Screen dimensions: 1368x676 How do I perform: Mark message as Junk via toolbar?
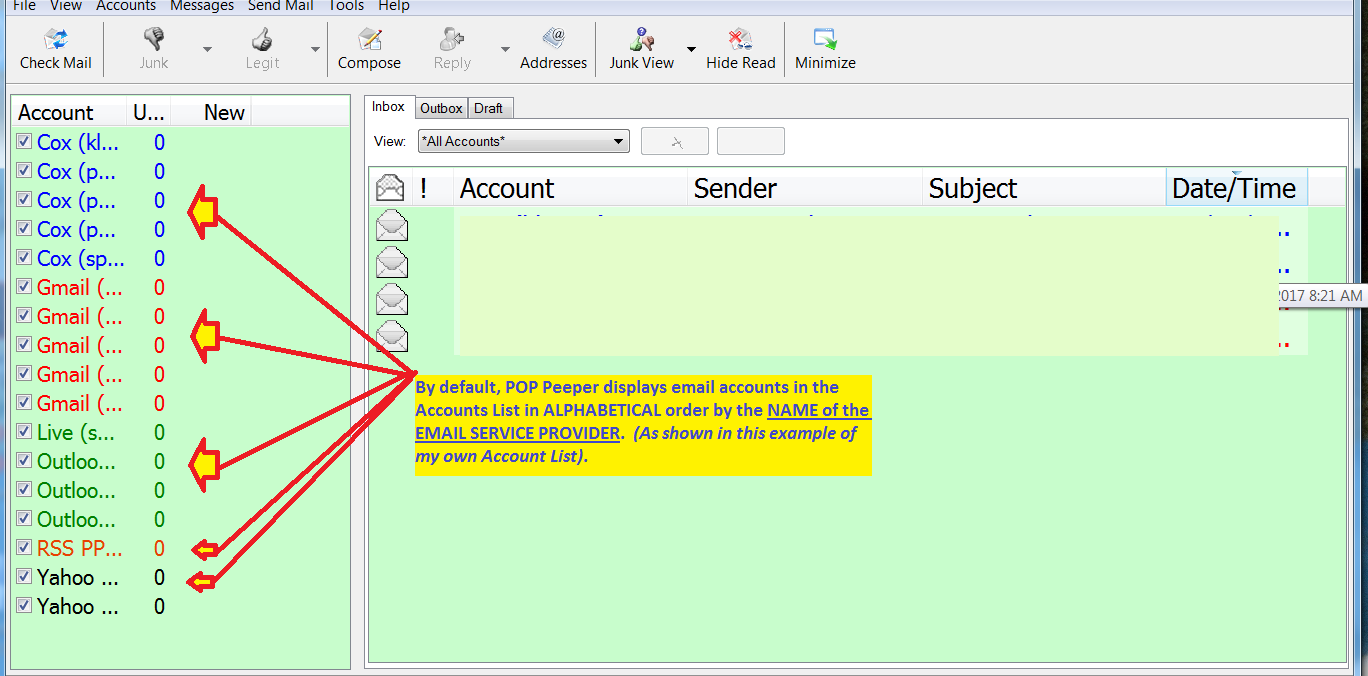(x=154, y=49)
